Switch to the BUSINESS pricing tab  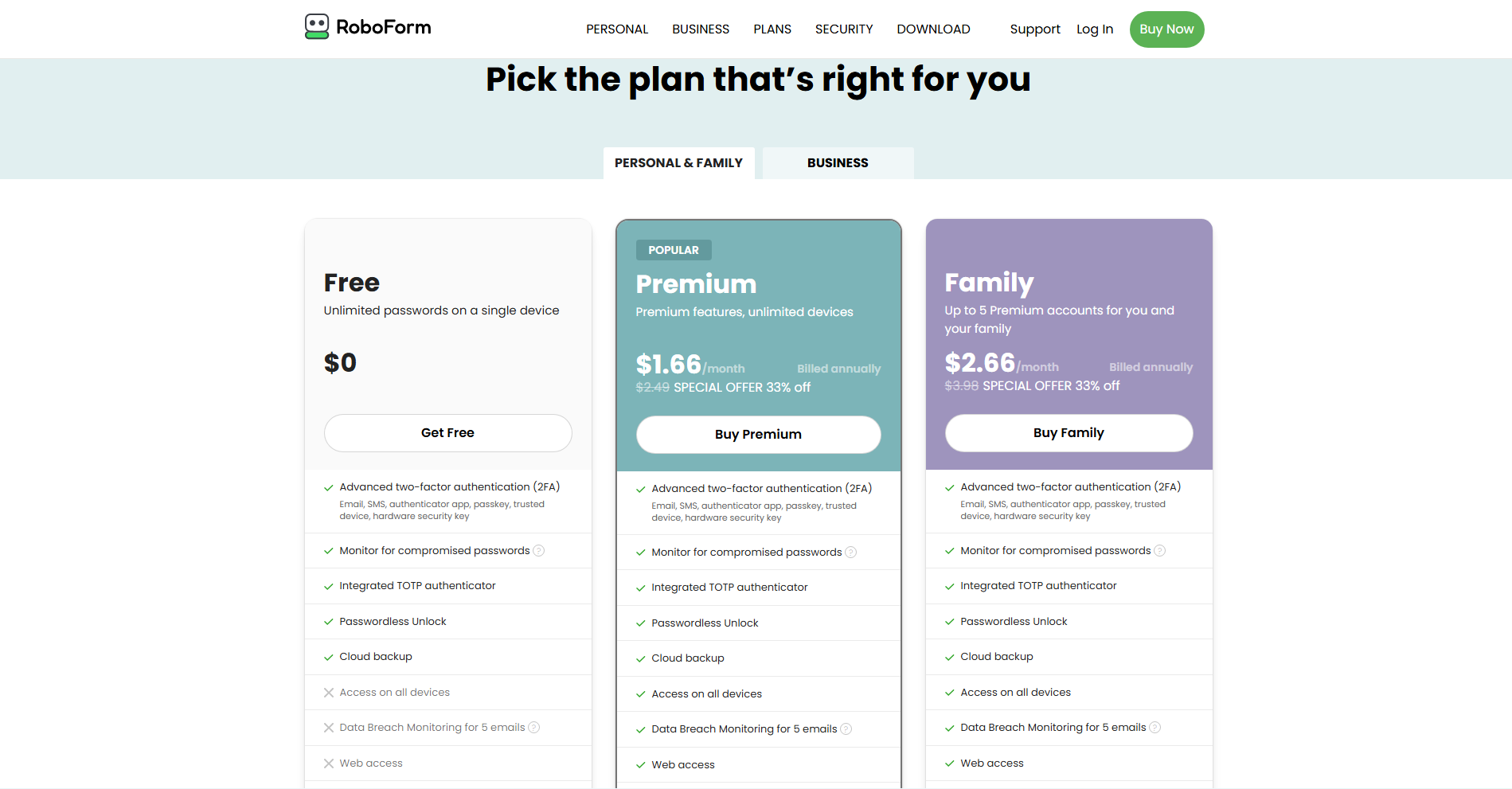coord(838,162)
